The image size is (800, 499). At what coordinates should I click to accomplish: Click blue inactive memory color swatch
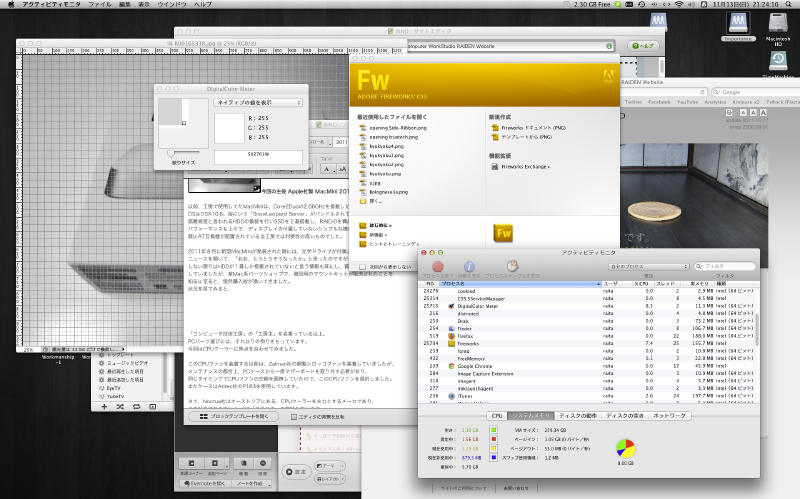click(493, 458)
